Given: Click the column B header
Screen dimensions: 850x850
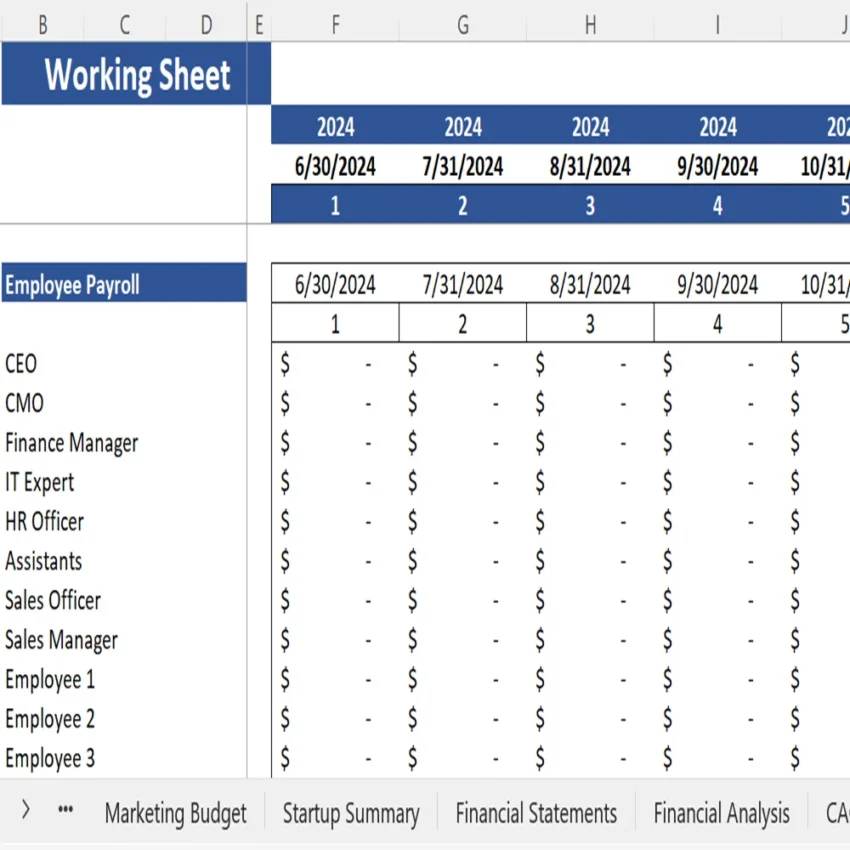Looking at the screenshot, I should pyautogui.click(x=43, y=22).
